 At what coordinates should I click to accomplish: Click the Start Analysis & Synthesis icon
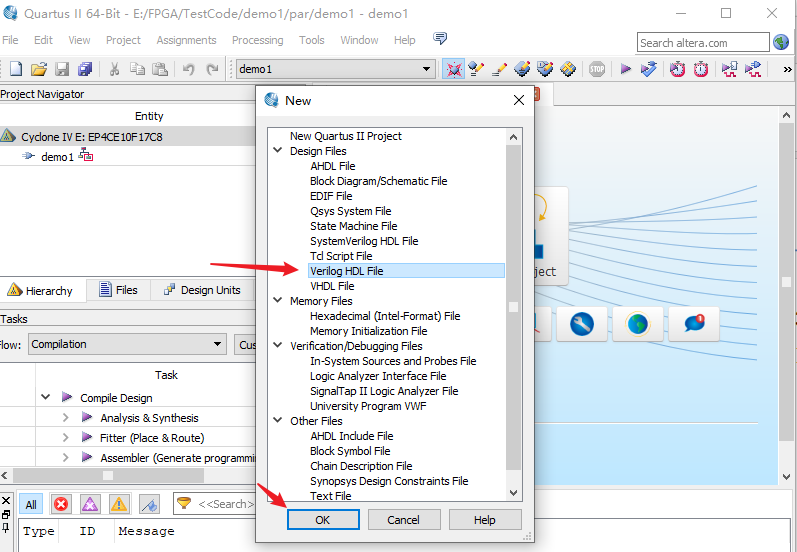coord(649,69)
